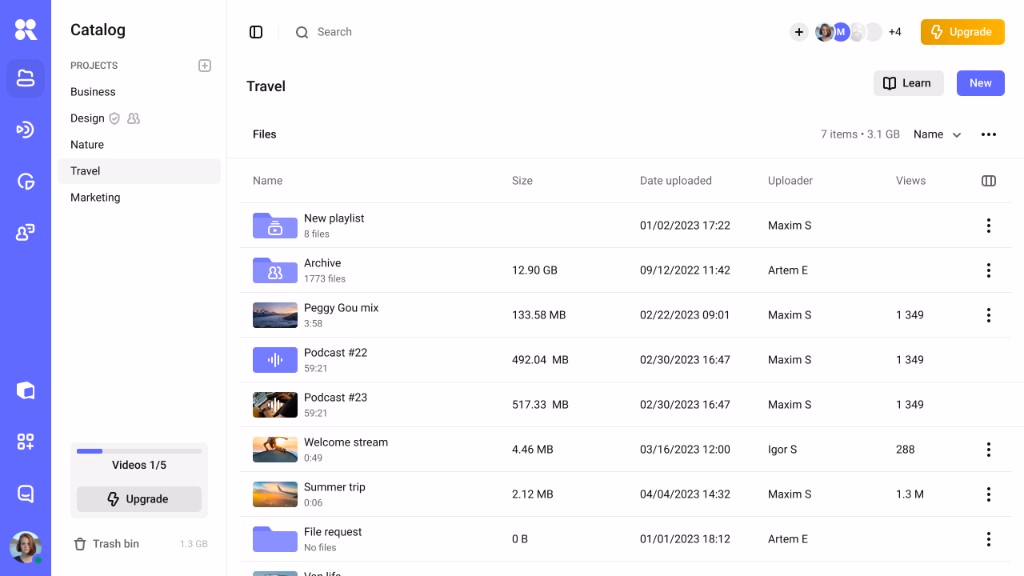Select the Travel project
1024x576 pixels.
click(x=139, y=171)
